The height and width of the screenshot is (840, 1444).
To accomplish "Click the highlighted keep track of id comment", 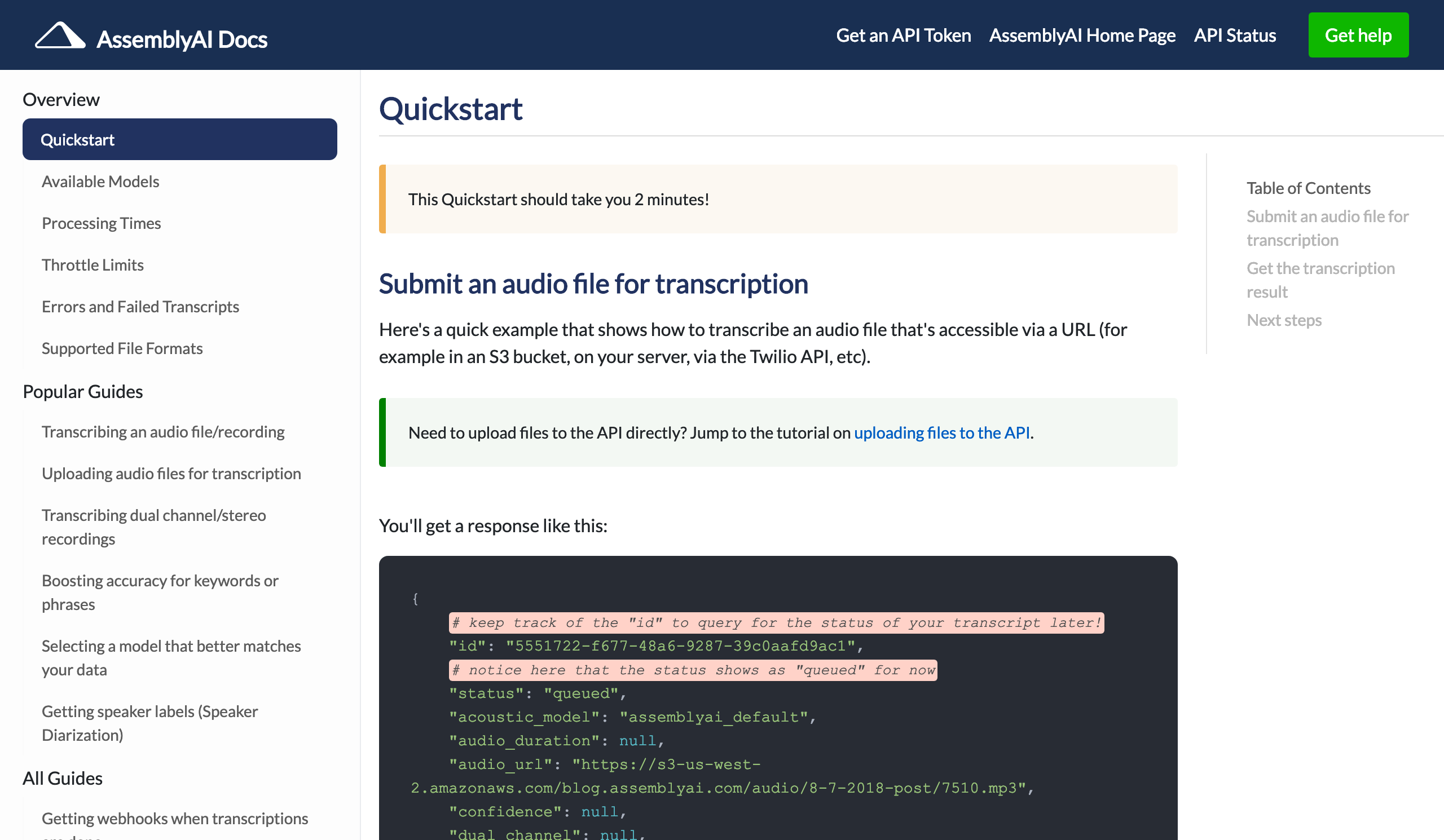I will click(x=776, y=623).
